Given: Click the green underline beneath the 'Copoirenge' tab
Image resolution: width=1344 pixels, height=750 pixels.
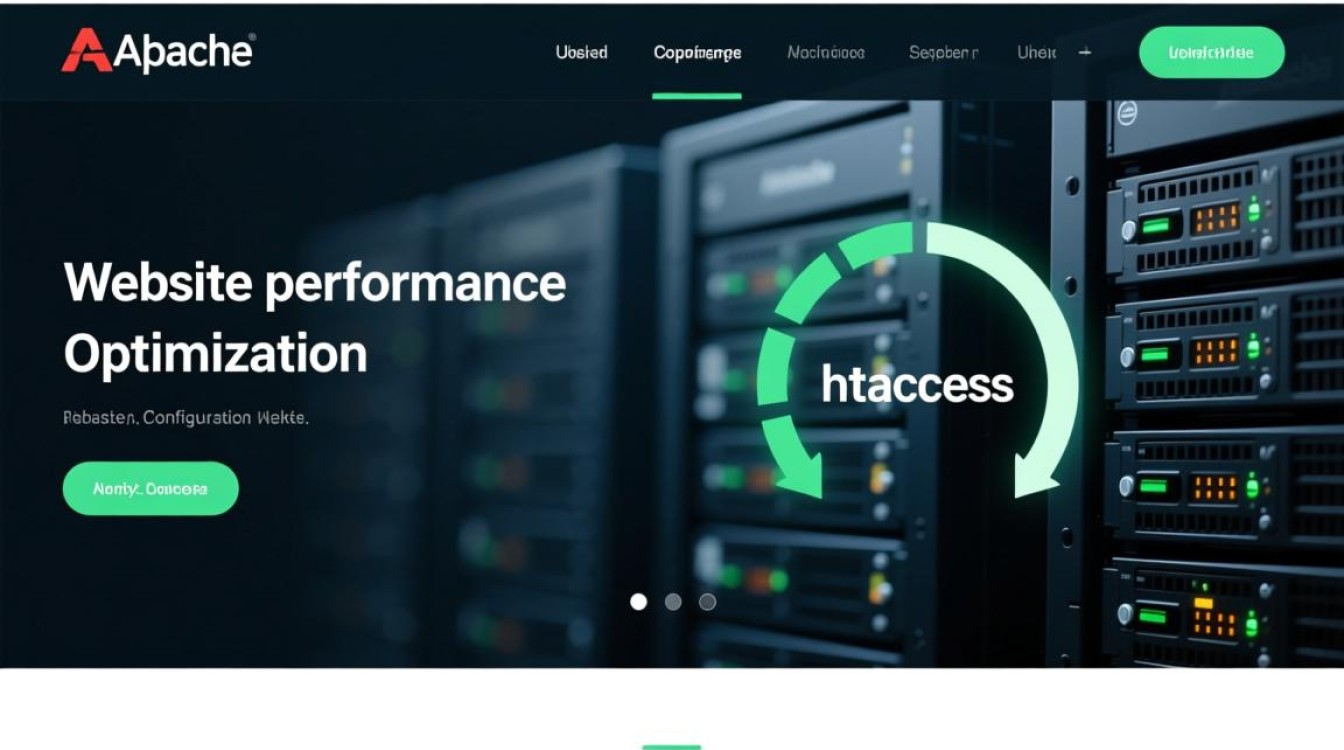Looking at the screenshot, I should pyautogui.click(x=697, y=96).
